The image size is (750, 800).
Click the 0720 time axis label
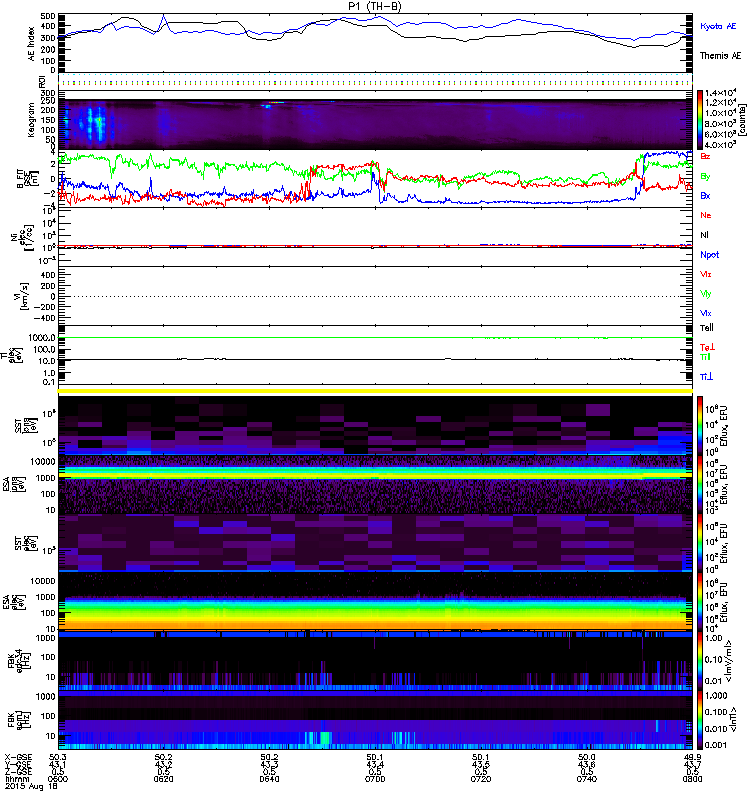pyautogui.click(x=481, y=779)
